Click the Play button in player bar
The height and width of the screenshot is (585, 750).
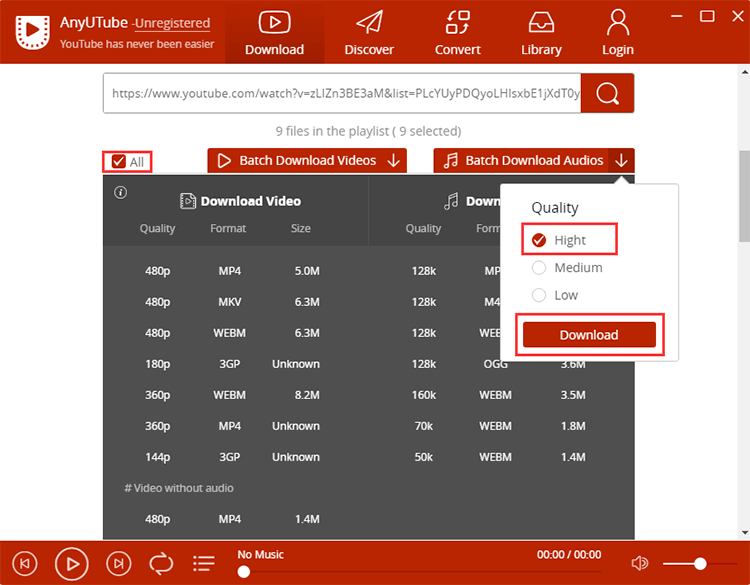tap(72, 564)
